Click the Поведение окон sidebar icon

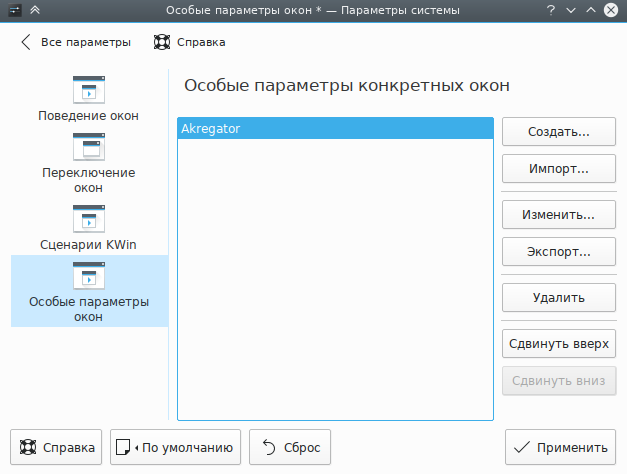89,90
